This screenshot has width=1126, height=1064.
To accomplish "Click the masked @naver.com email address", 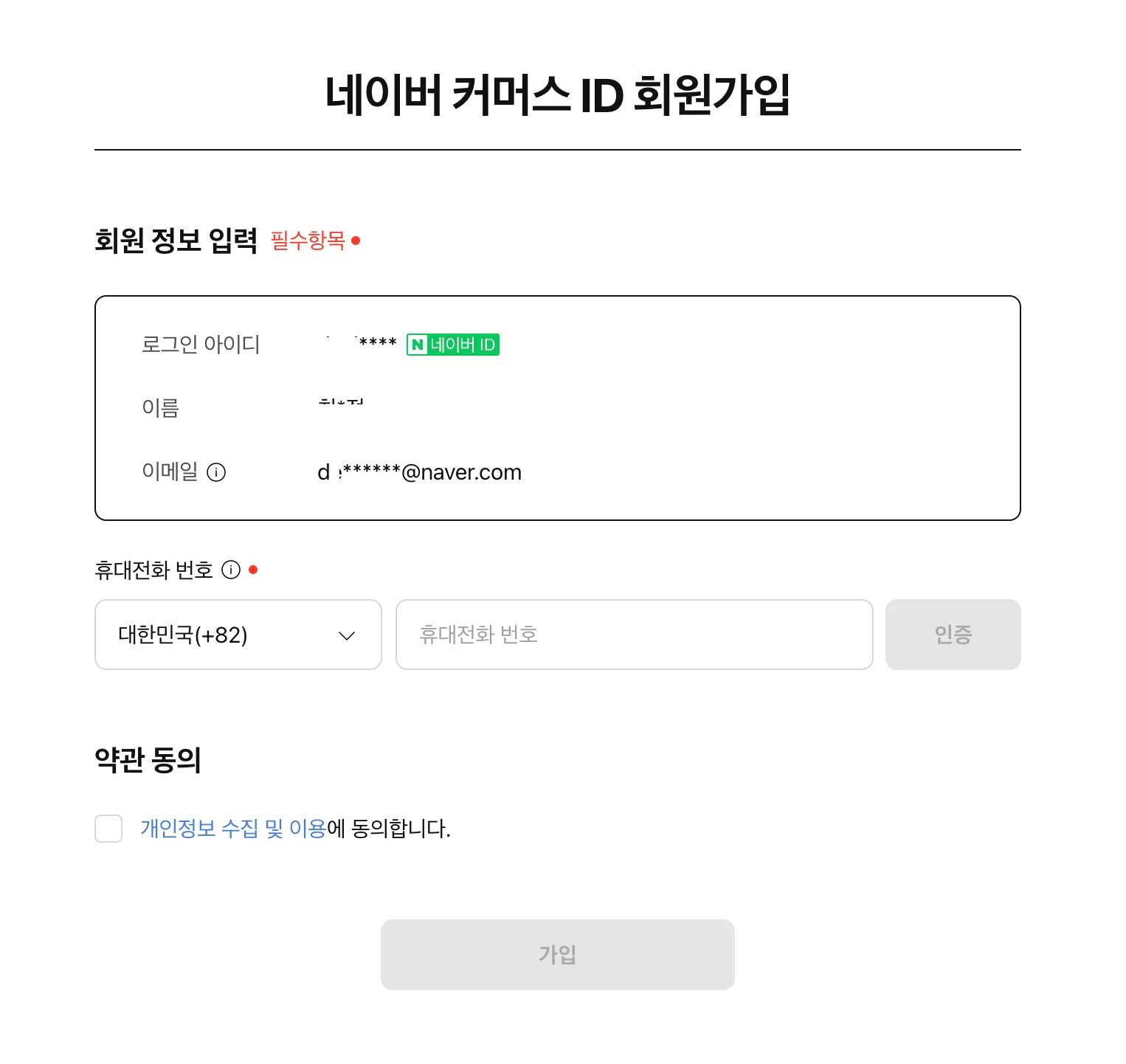I will [x=419, y=472].
